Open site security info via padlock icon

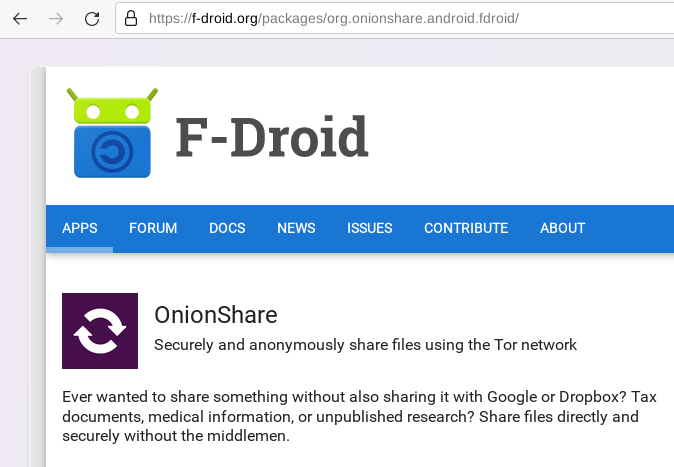(130, 19)
